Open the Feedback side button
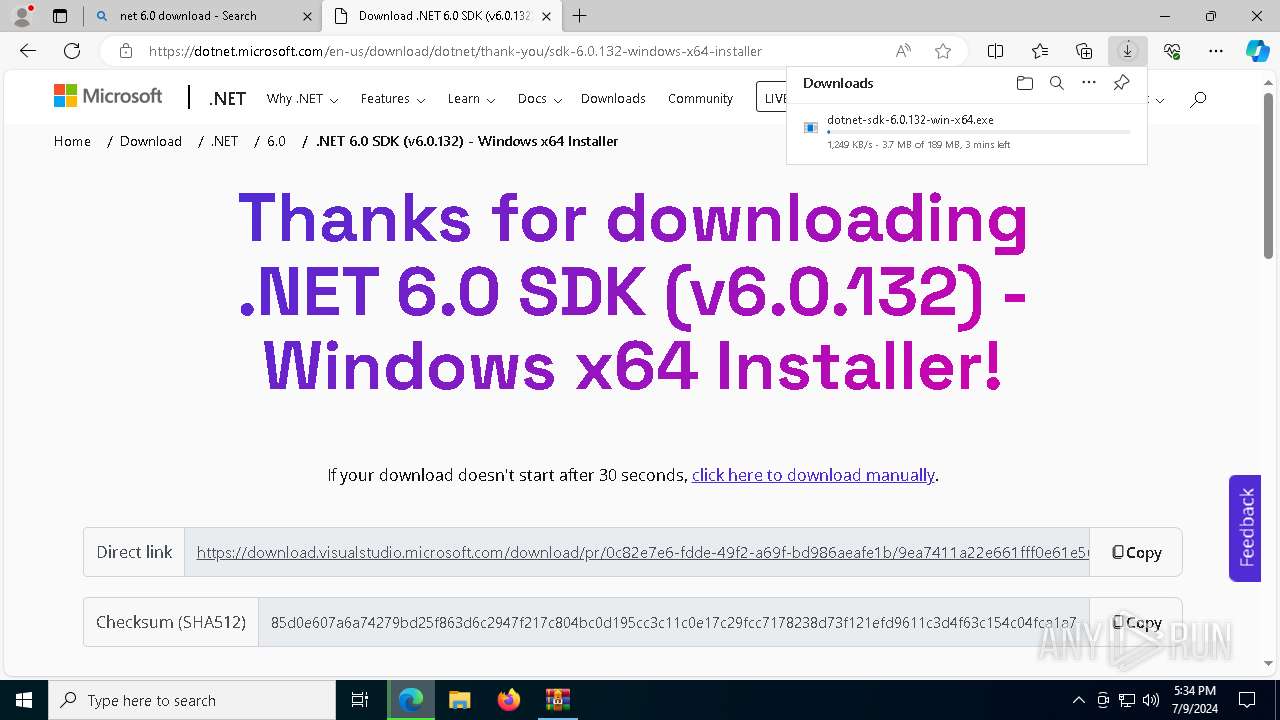The image size is (1280, 720). [x=1245, y=528]
